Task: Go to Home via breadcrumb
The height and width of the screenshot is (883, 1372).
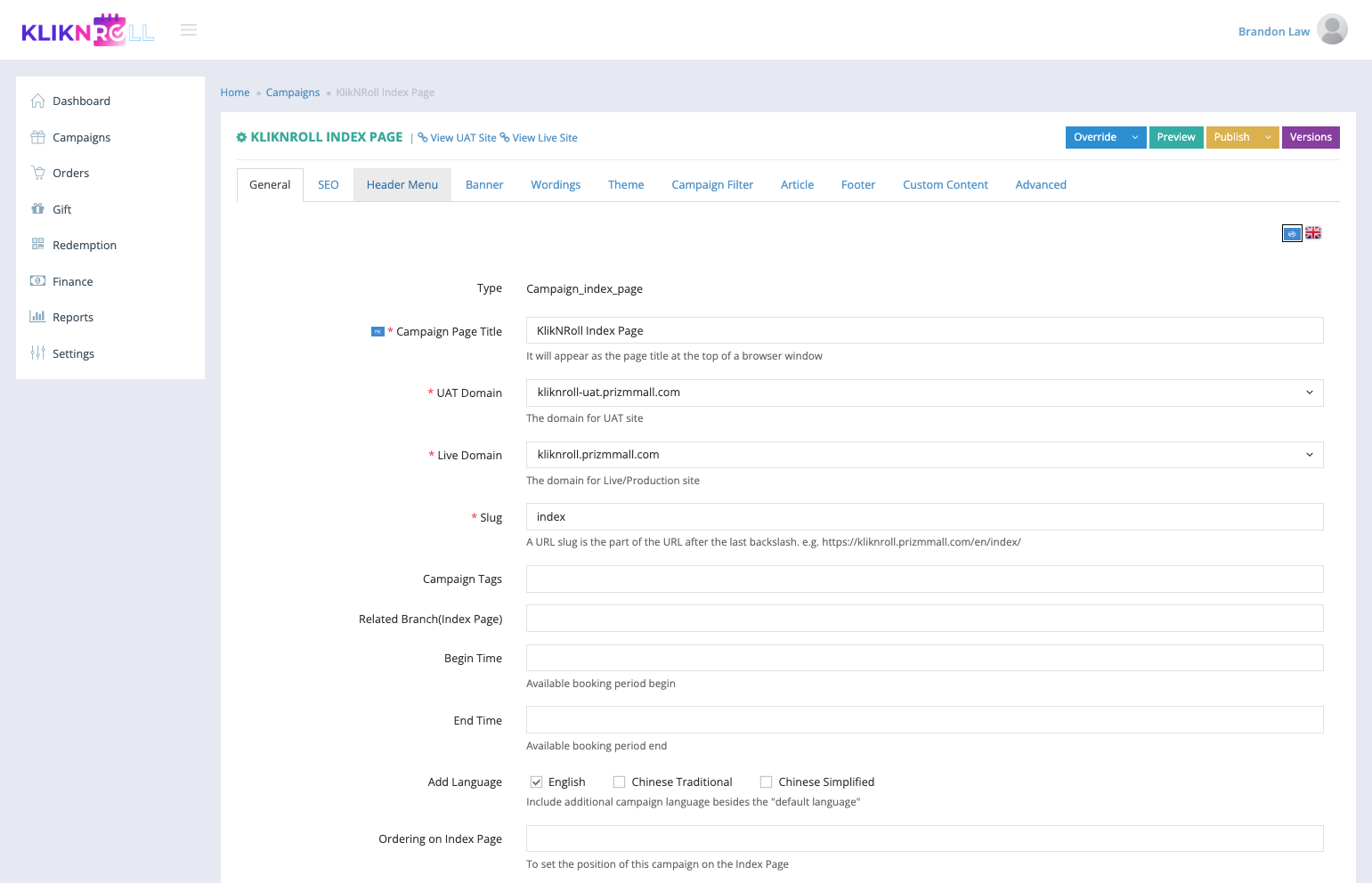Action: coord(235,93)
